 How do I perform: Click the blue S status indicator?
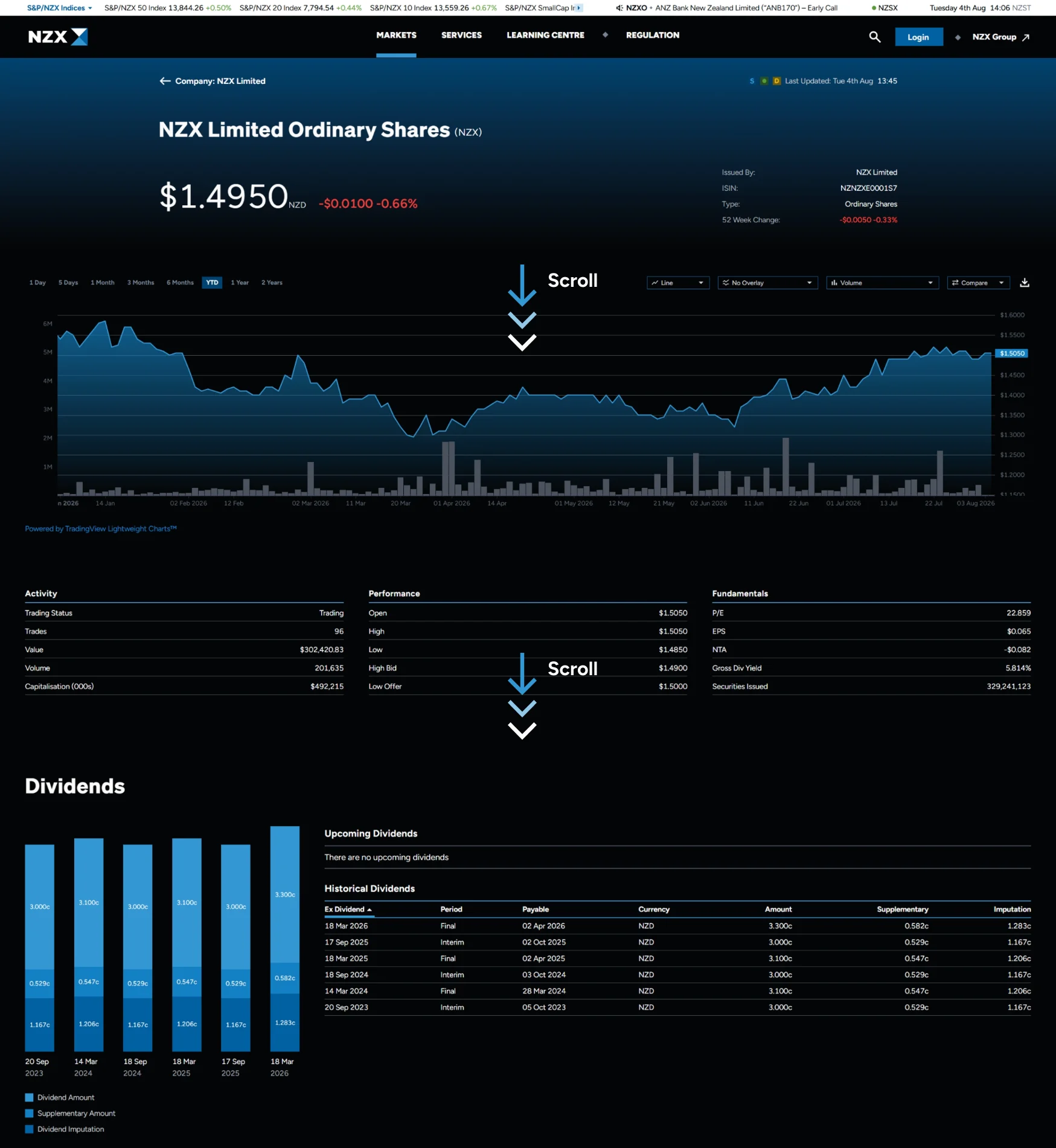click(752, 81)
